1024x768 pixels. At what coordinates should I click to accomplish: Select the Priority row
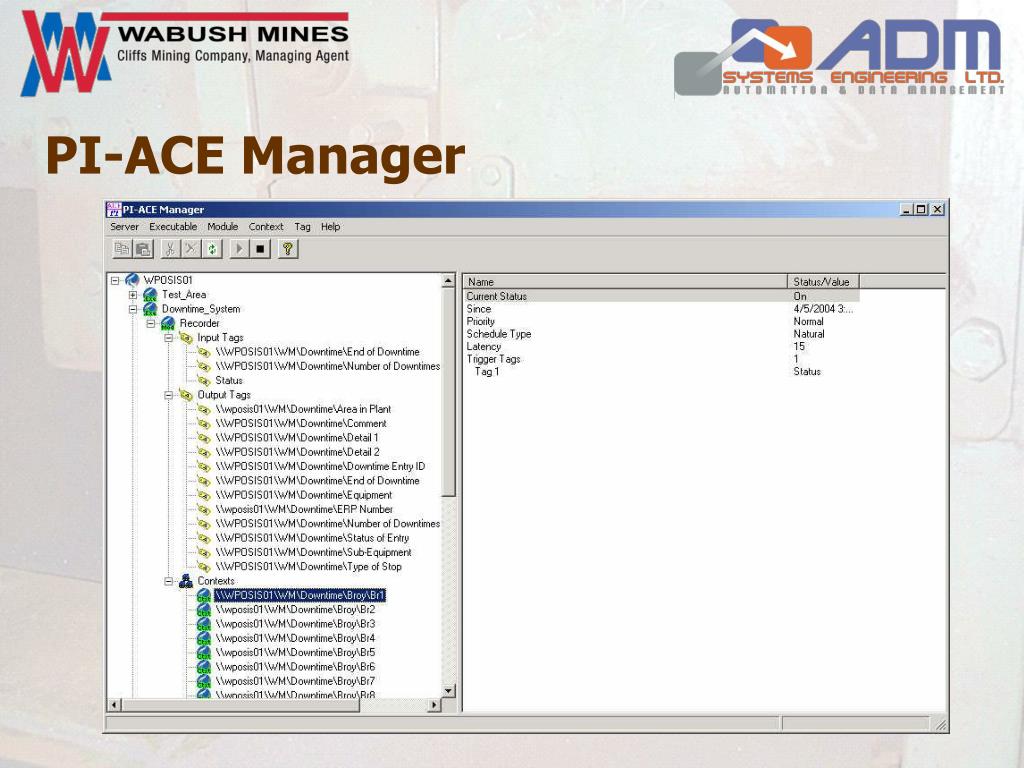pyautogui.click(x=661, y=321)
